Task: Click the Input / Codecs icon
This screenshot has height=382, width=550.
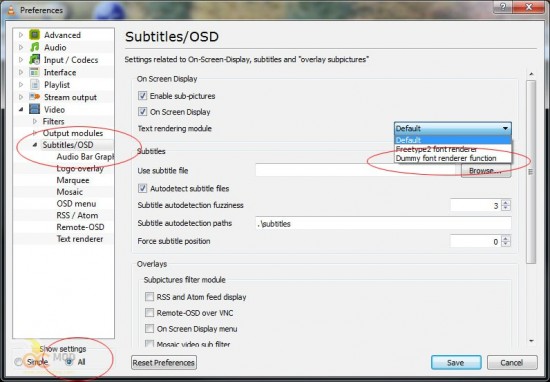Action: click(34, 60)
